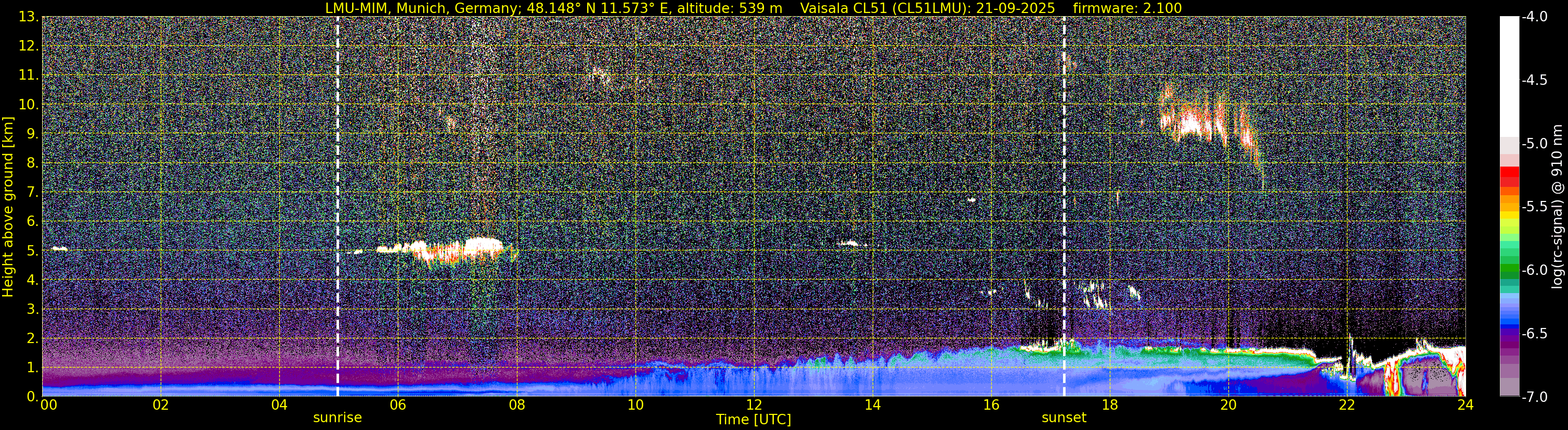
Task: Click the 02 time tick label
Action: [x=161, y=405]
